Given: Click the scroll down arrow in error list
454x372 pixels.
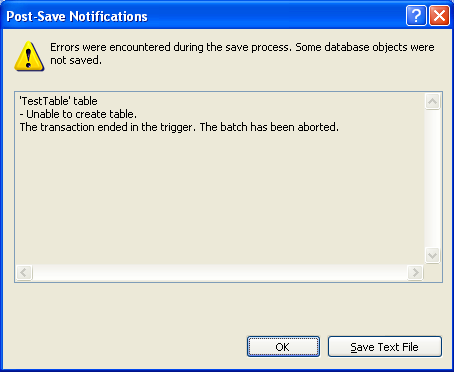Looking at the screenshot, I should [x=433, y=256].
